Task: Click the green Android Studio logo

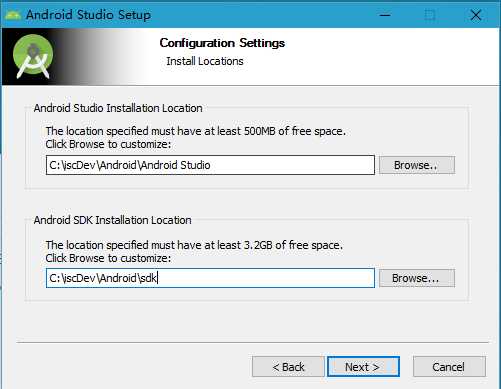Action: pyautogui.click(x=33, y=56)
